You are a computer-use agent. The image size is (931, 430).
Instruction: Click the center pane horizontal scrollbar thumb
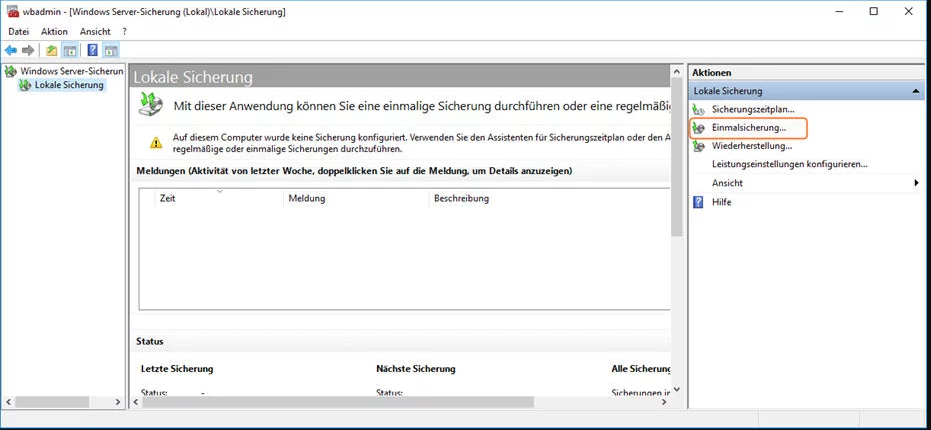click(338, 402)
